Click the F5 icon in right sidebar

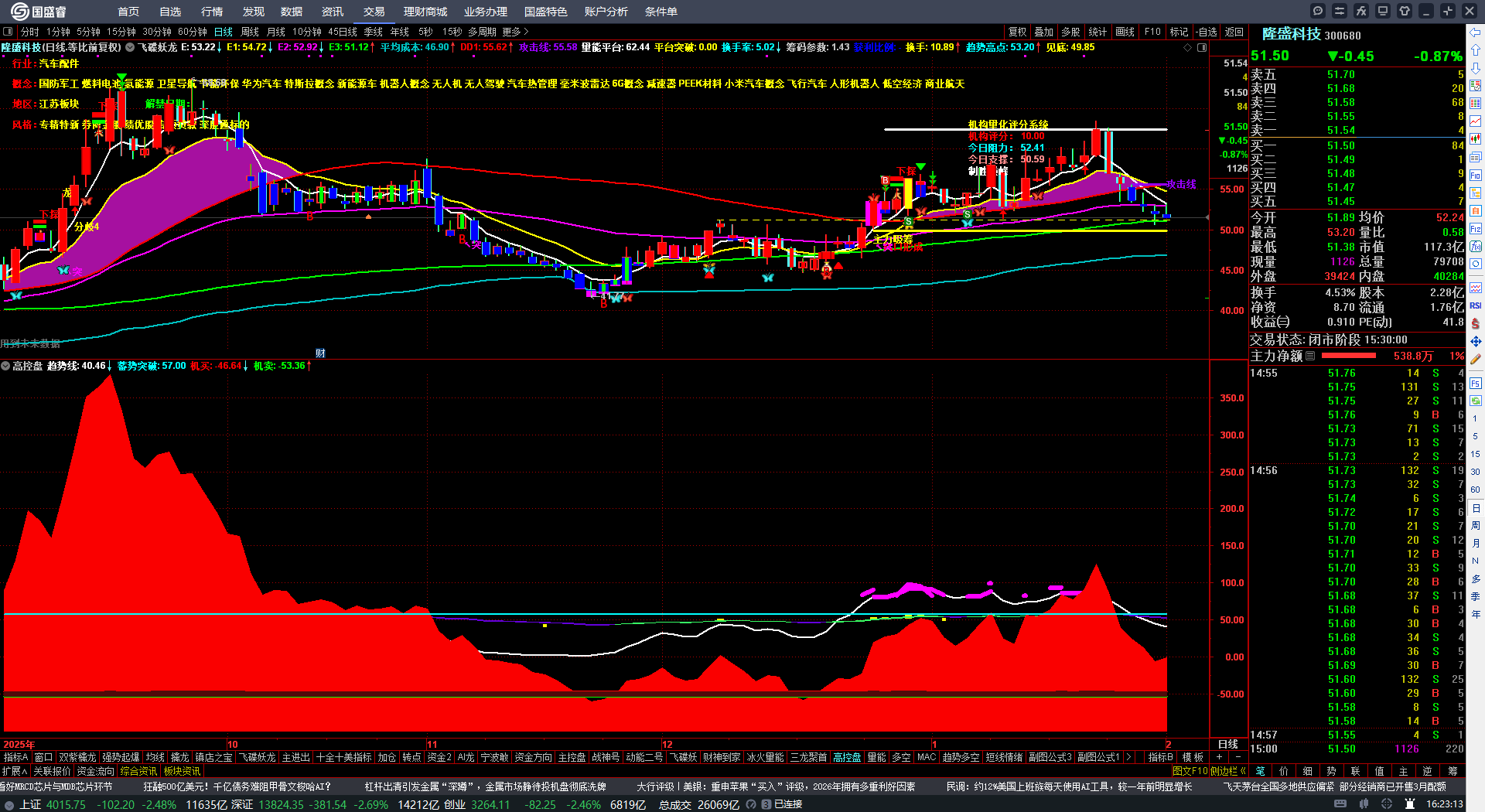[x=1476, y=383]
